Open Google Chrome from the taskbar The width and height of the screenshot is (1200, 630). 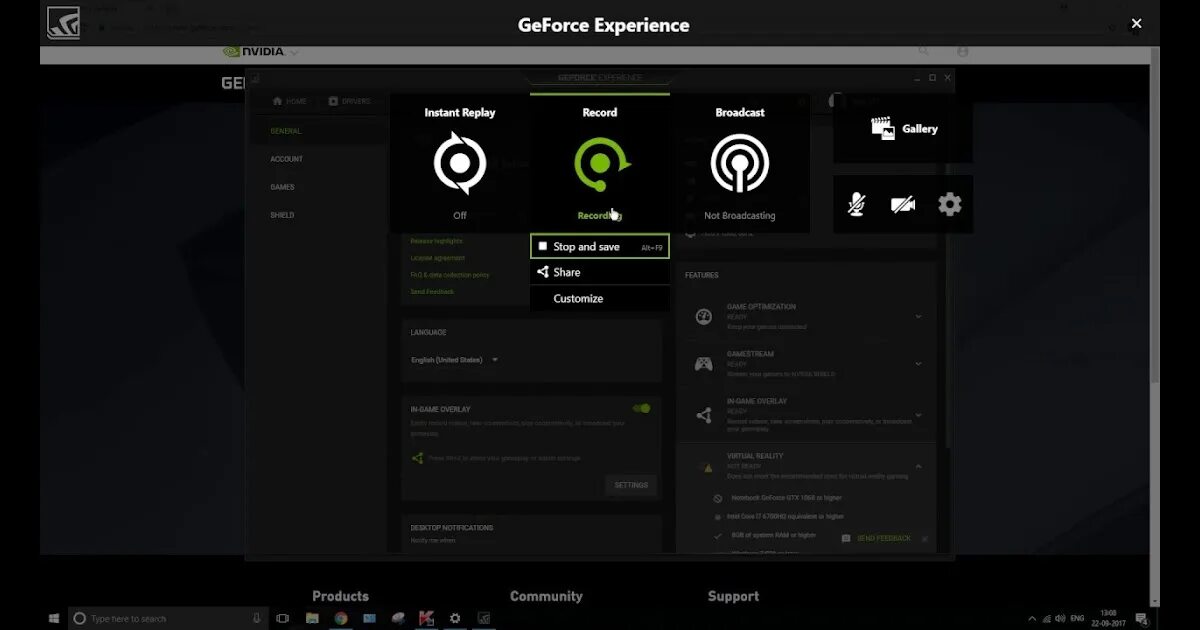point(341,619)
